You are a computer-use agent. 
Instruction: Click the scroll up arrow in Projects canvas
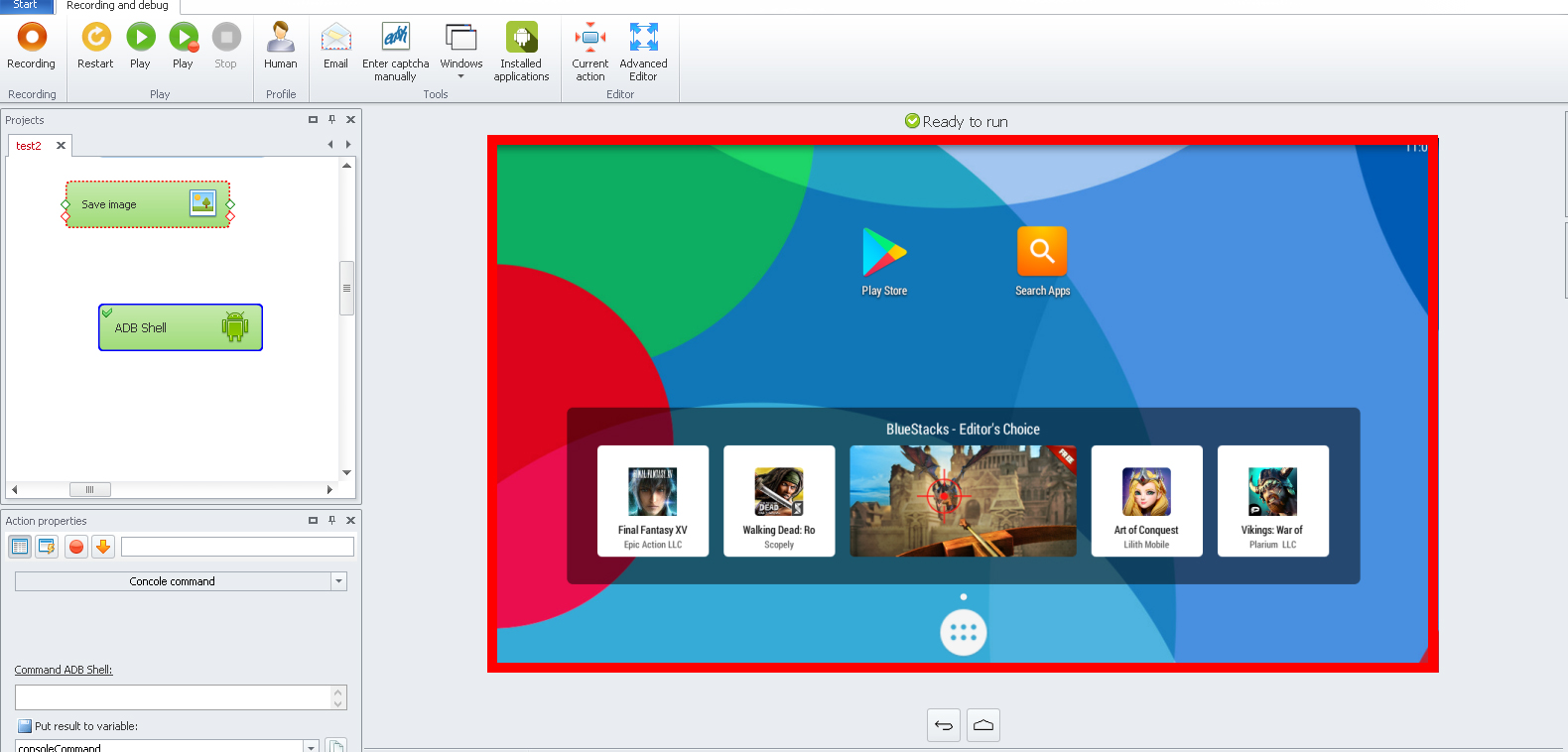346,166
